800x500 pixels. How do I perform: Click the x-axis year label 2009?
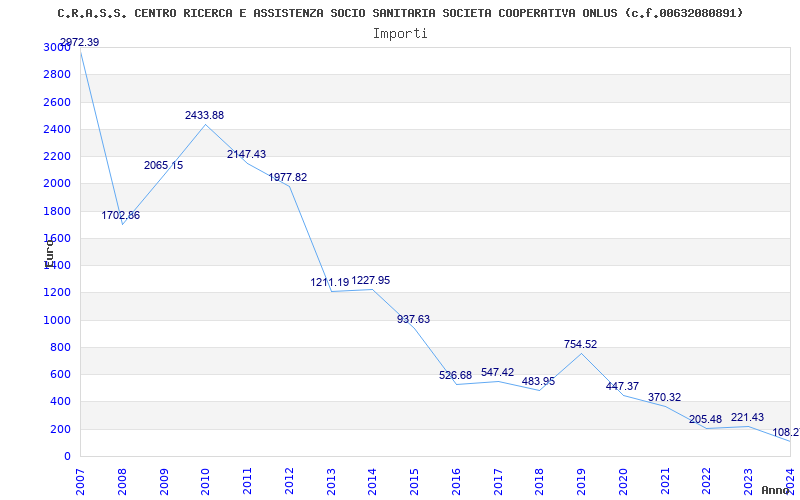[164, 482]
